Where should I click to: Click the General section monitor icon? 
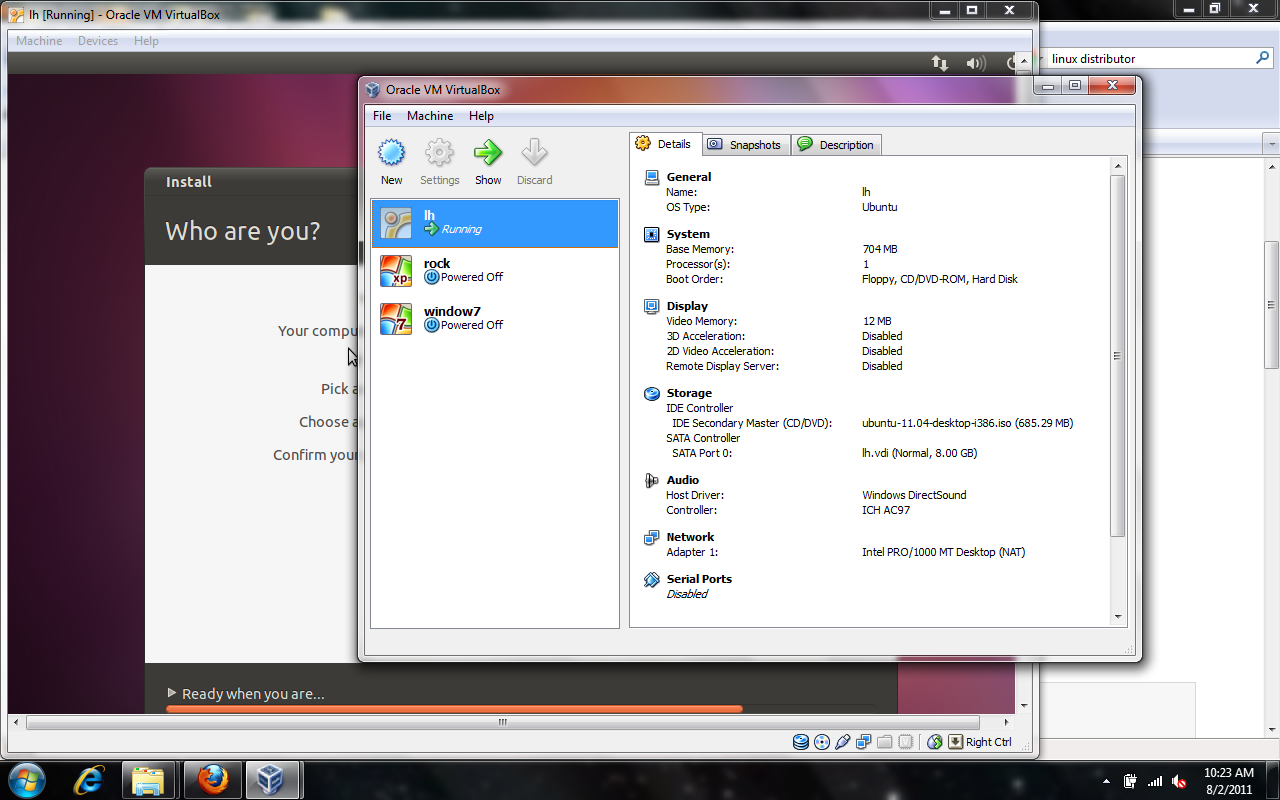pyautogui.click(x=652, y=177)
